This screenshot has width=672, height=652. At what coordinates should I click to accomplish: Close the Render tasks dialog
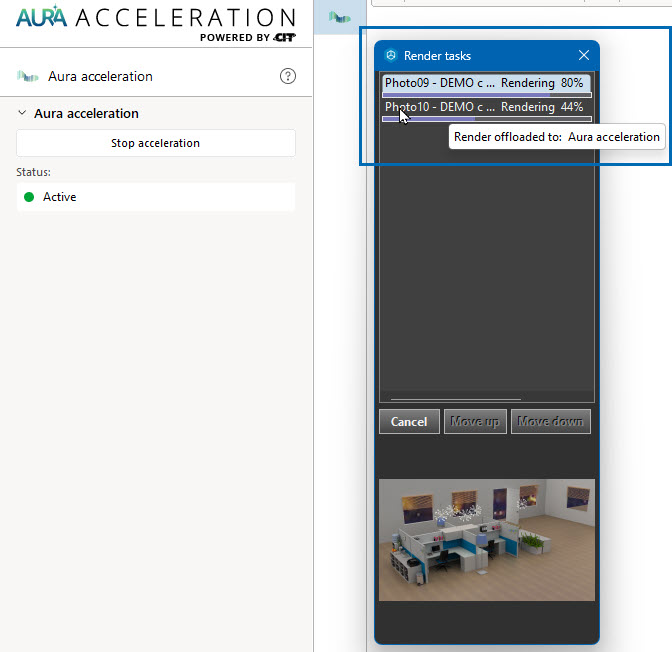583,55
